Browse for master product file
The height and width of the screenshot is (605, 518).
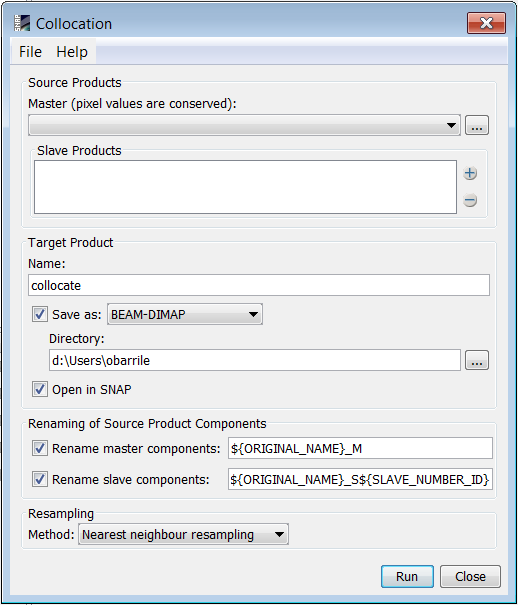477,125
